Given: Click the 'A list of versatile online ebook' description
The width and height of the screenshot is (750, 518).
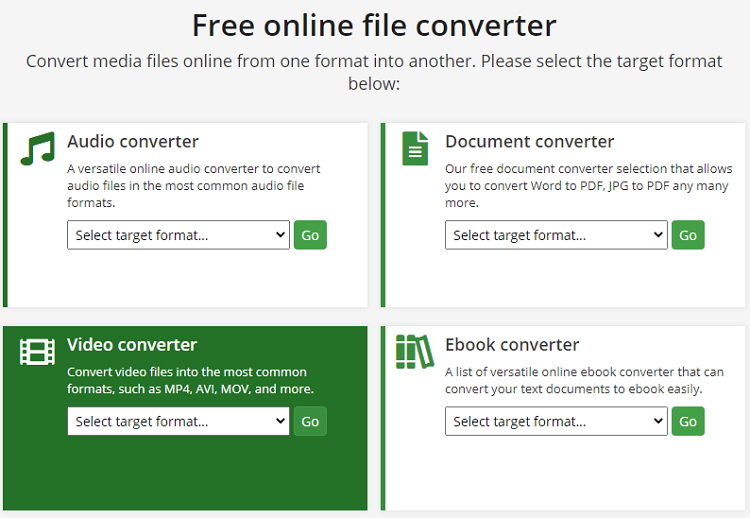Looking at the screenshot, I should coord(584,380).
